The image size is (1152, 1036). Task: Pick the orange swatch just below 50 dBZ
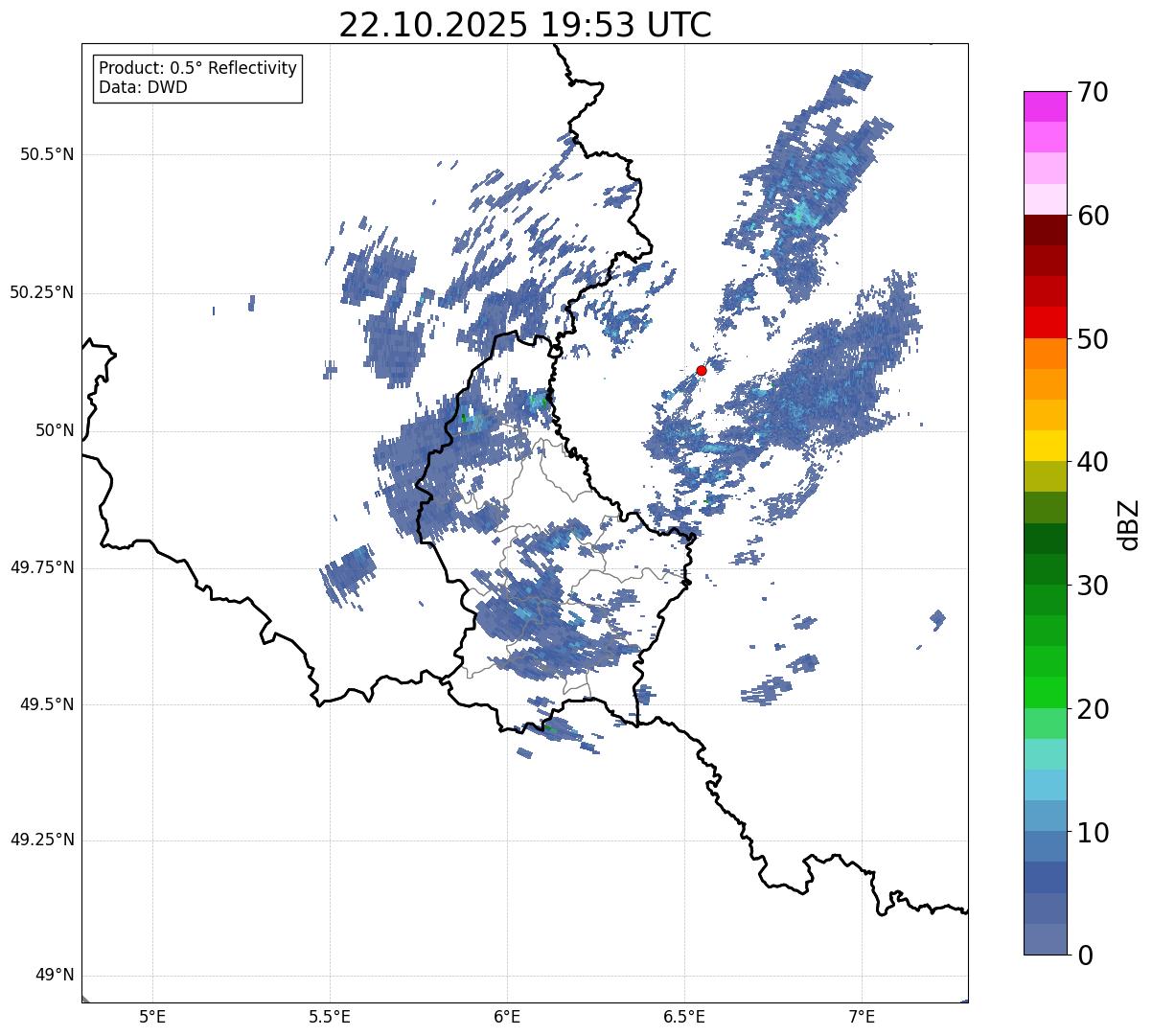[x=1046, y=354]
